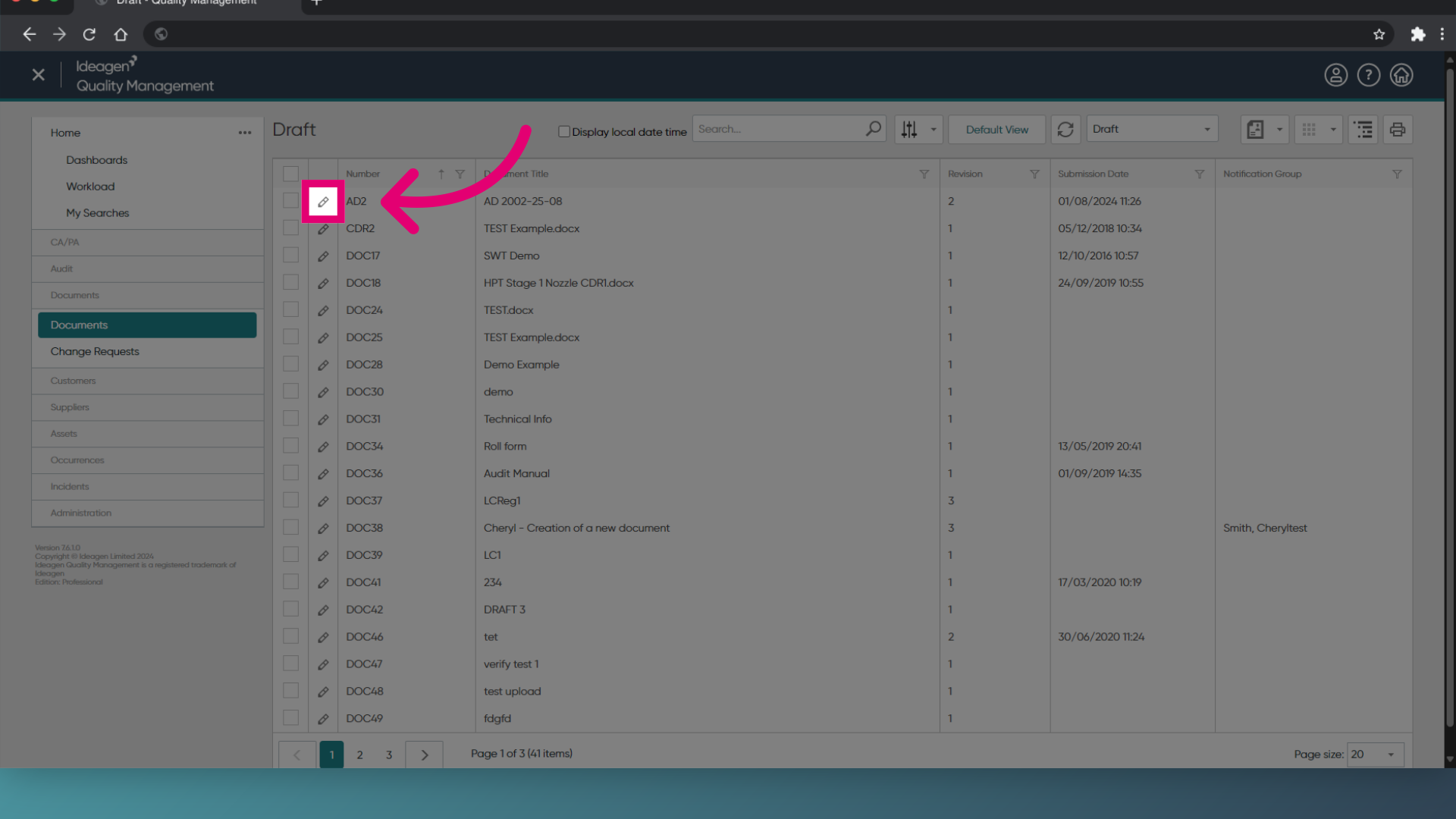Sort by Number column header
The height and width of the screenshot is (819, 1456).
(x=362, y=174)
